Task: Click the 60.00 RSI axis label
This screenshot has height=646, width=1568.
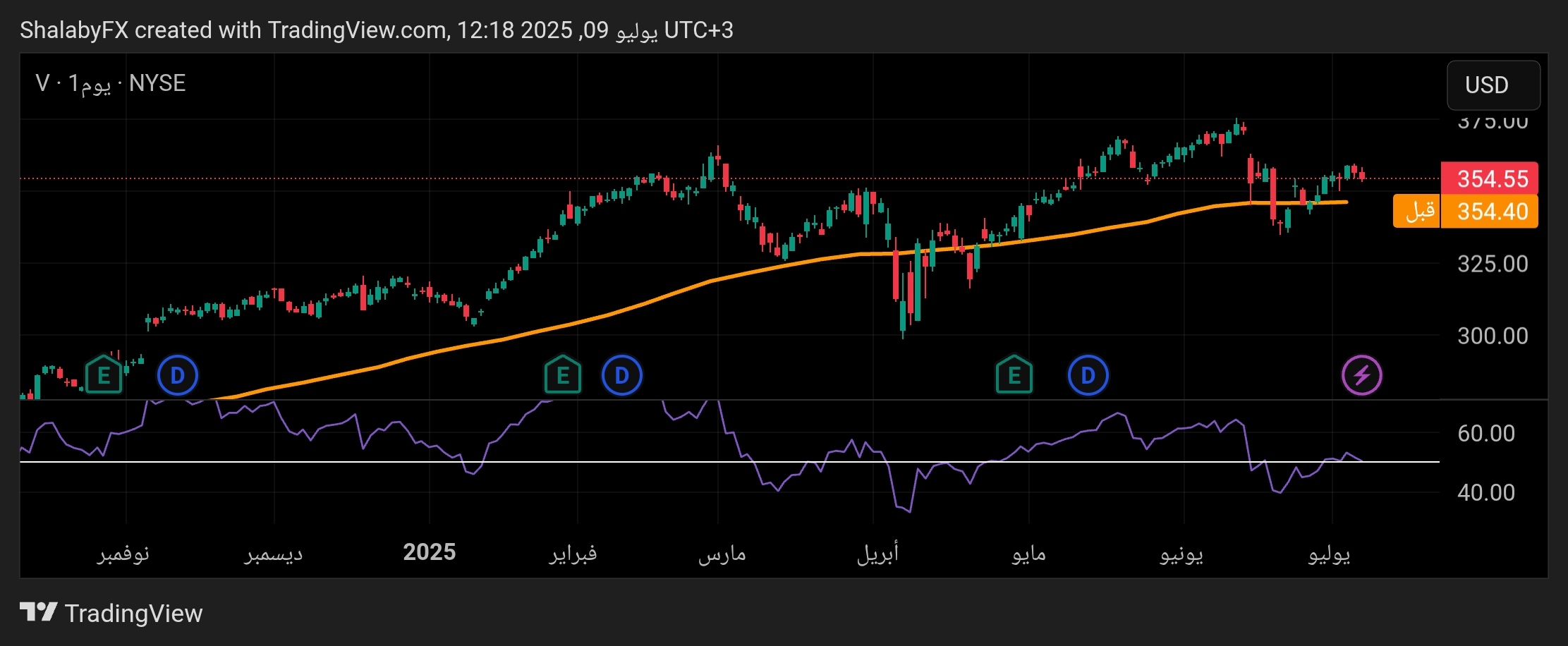Action: (x=1486, y=433)
